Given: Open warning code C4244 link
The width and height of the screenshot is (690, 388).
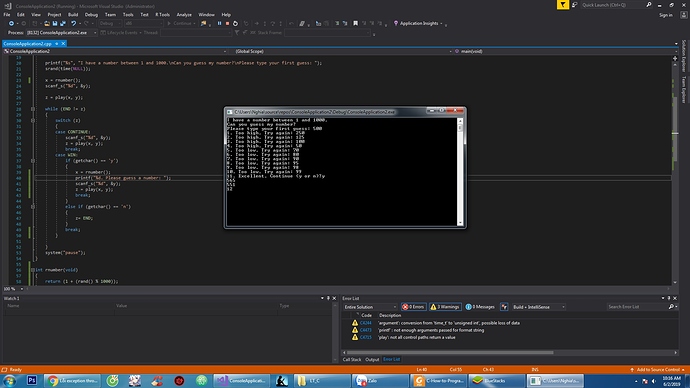Looking at the screenshot, I should (366, 323).
